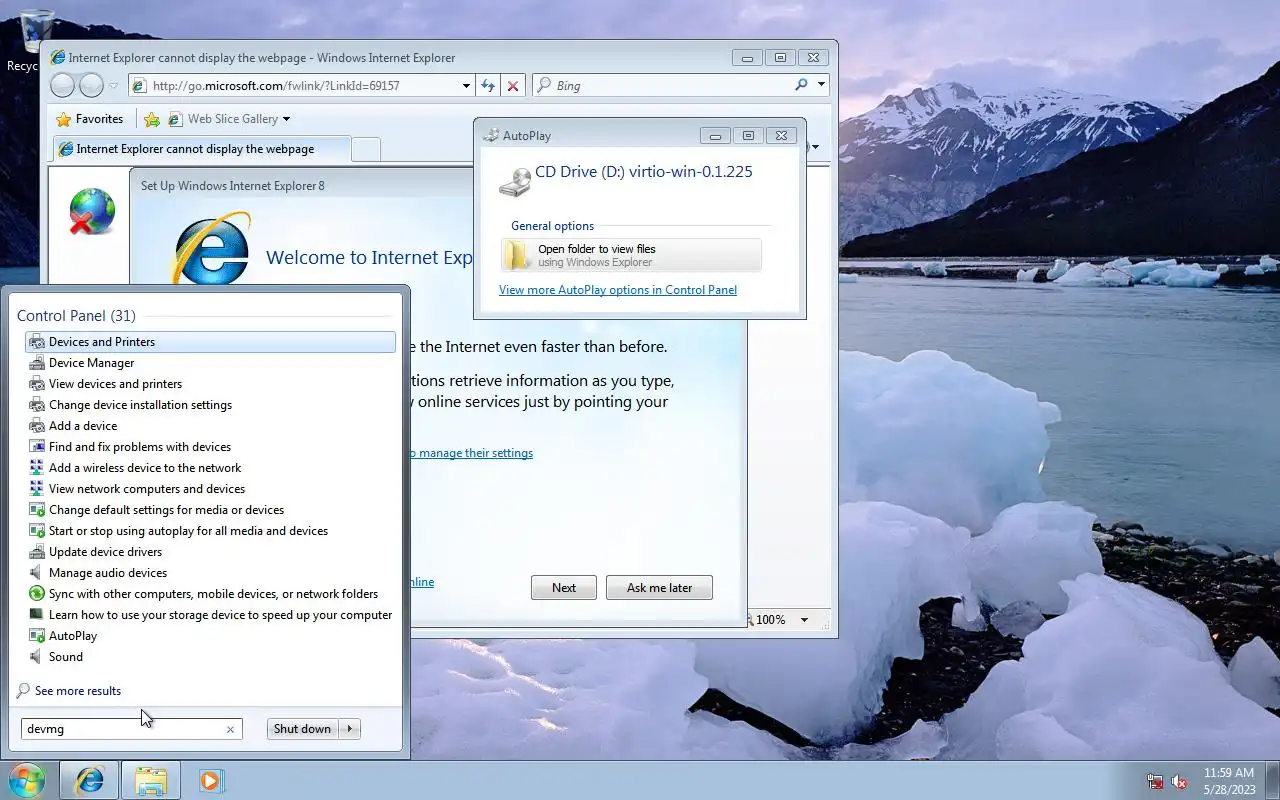
Task: Open Update device drivers result
Action: (210, 552)
